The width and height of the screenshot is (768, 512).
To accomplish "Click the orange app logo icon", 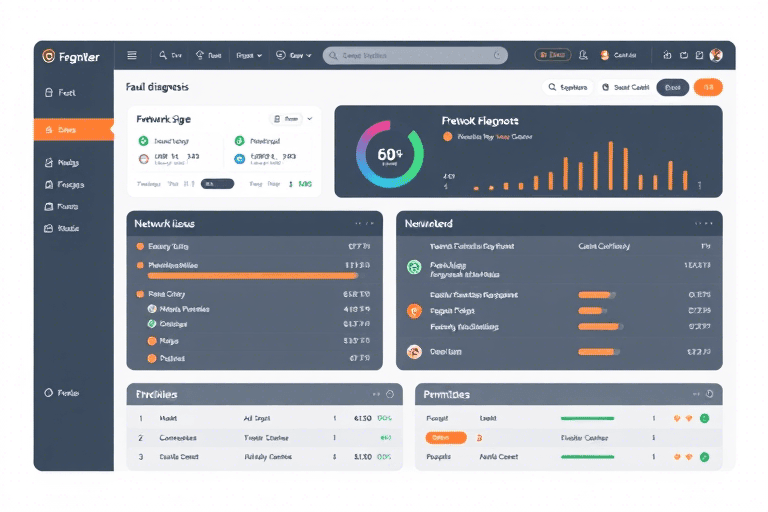I will [48, 56].
